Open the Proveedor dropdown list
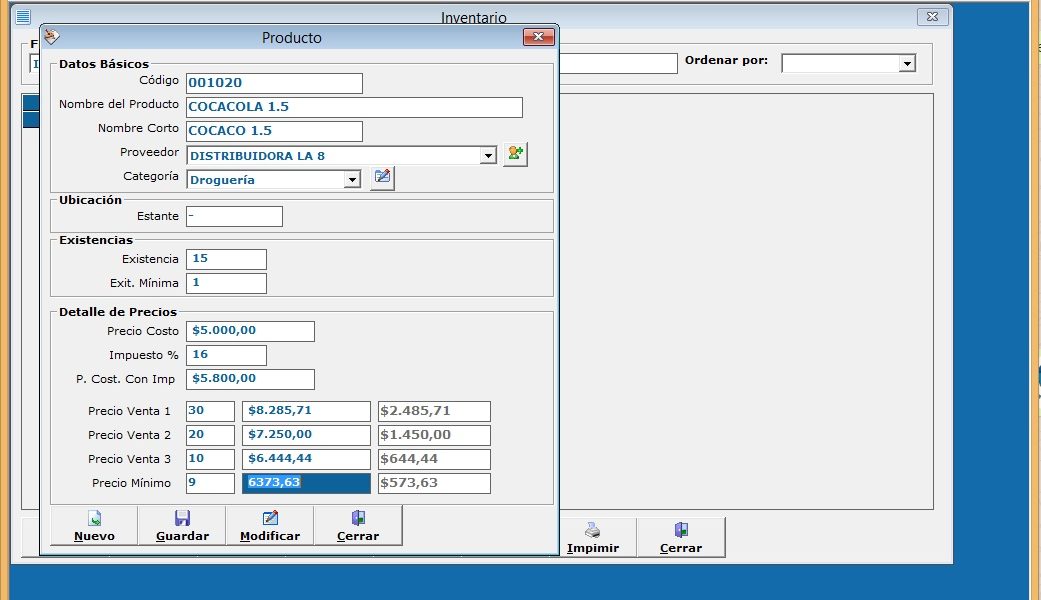The height and width of the screenshot is (600, 1041). 488,155
